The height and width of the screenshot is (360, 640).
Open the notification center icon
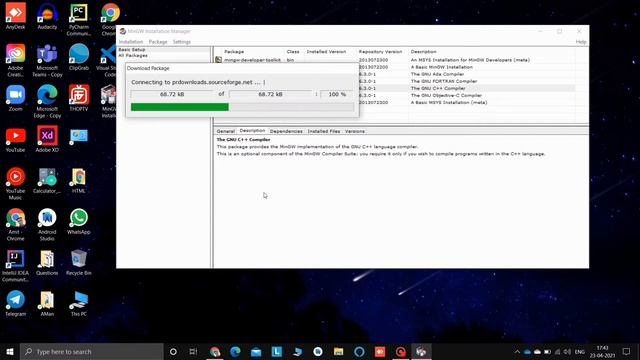627,351
